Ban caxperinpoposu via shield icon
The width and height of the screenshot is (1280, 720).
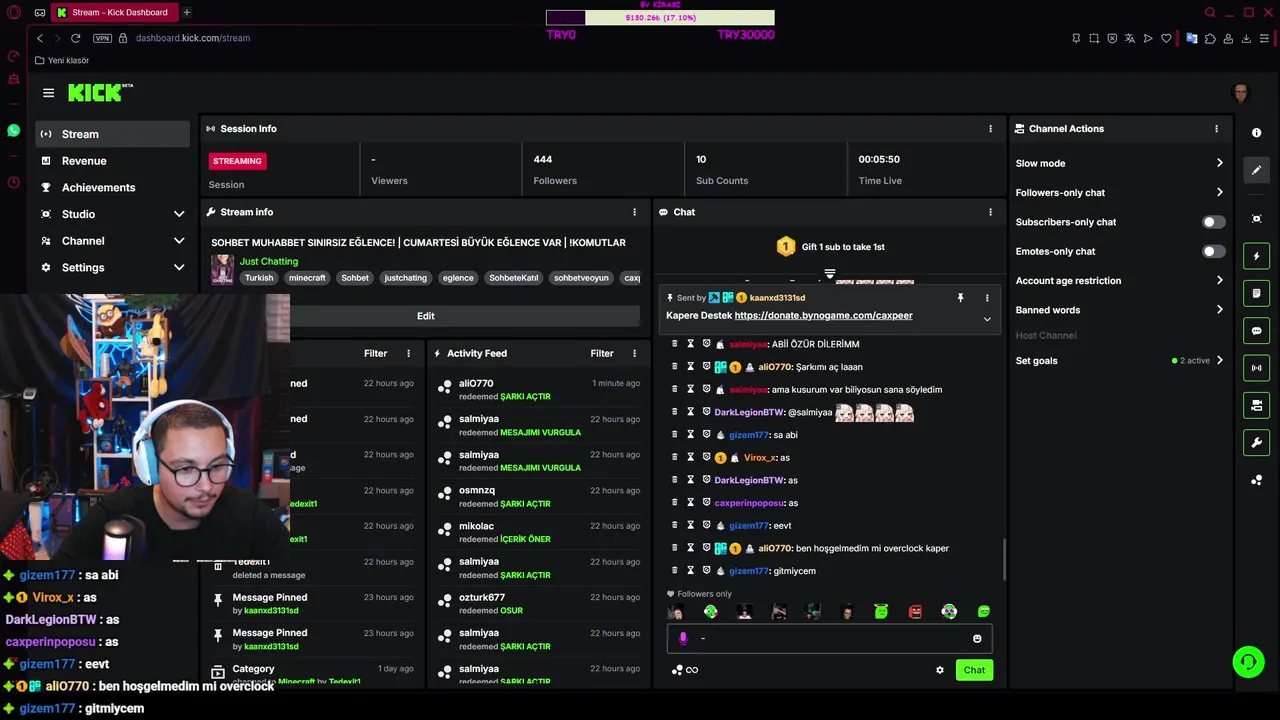click(x=706, y=503)
